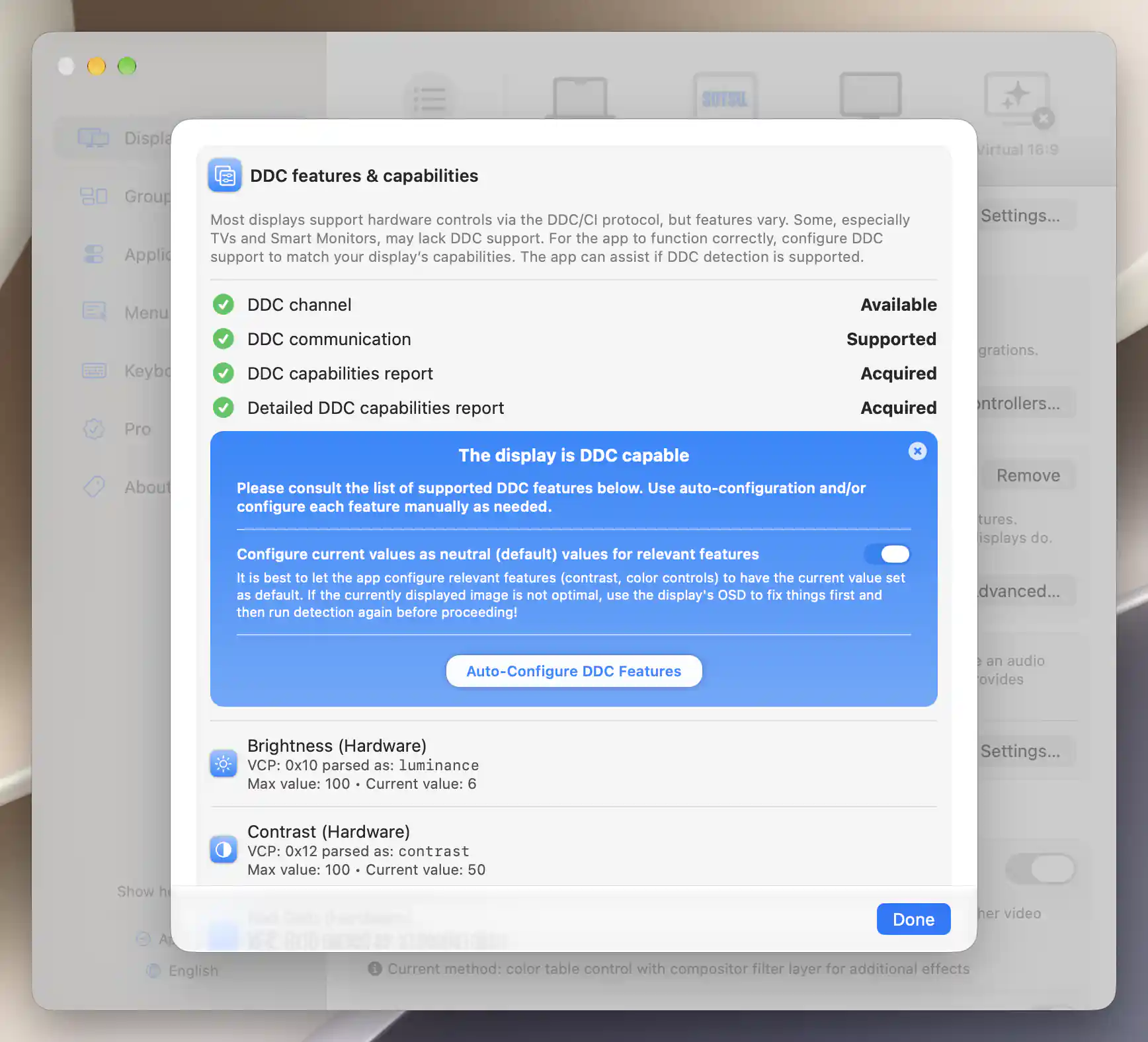Click Auto-Configure DDC Features button

[574, 671]
